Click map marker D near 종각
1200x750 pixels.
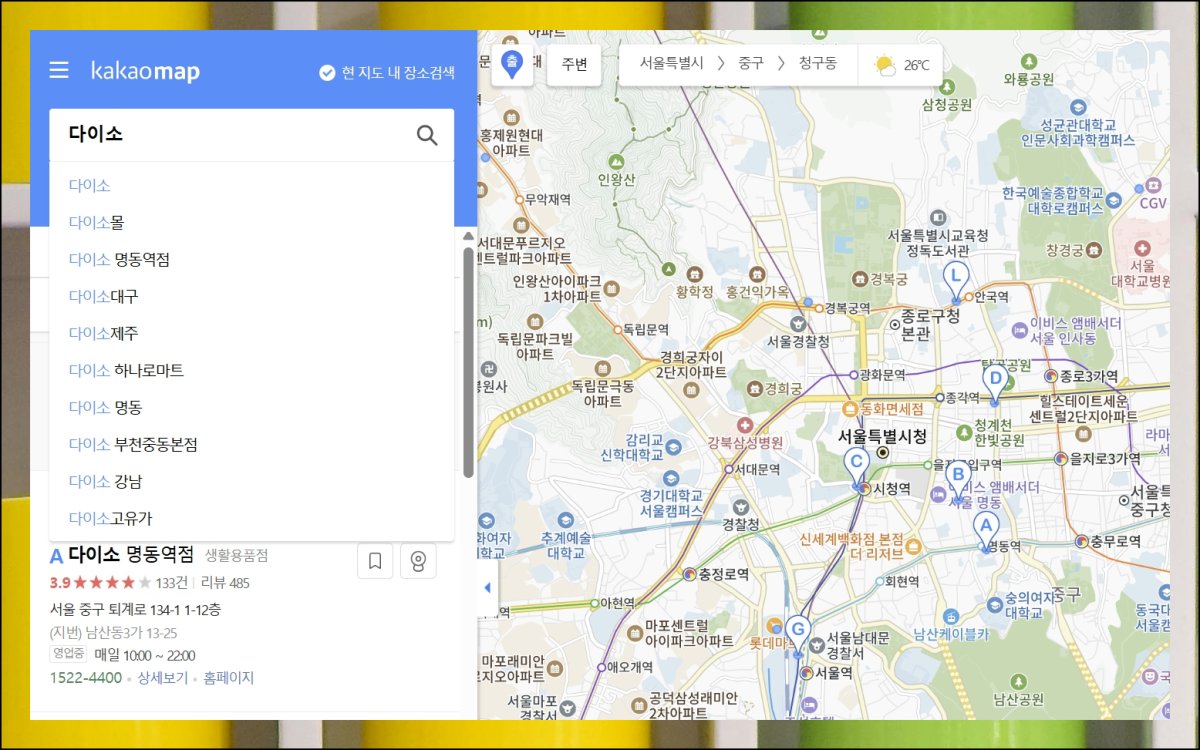(993, 384)
